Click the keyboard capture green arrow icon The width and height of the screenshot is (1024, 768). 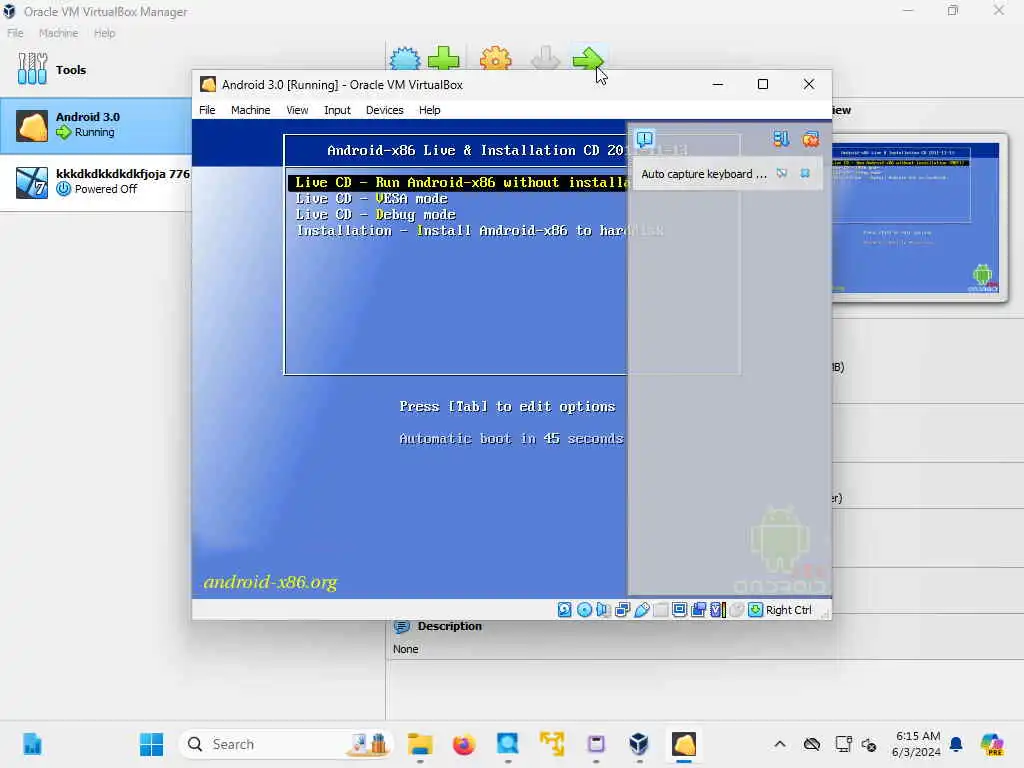(x=756, y=609)
